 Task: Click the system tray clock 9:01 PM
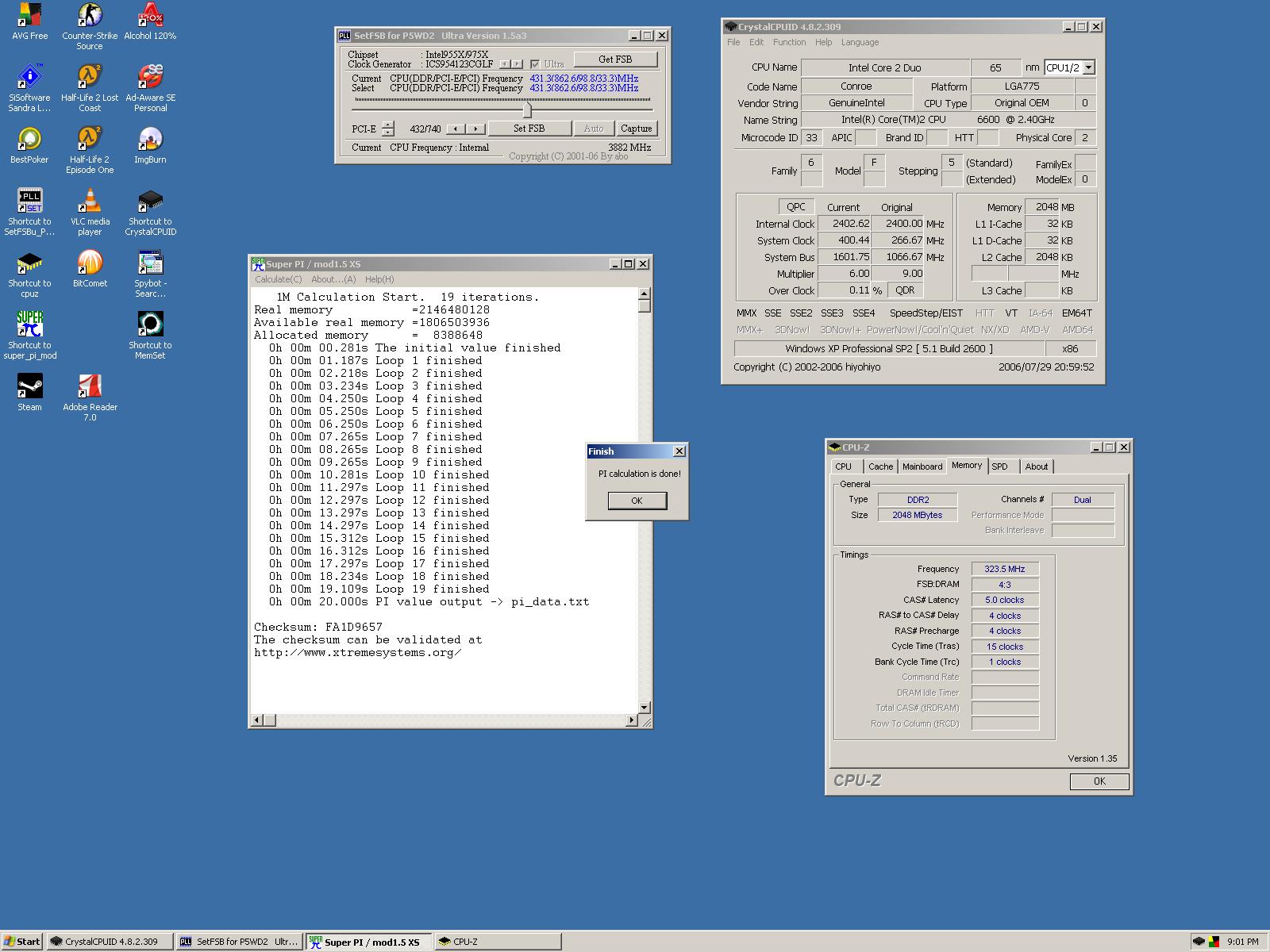[1243, 942]
